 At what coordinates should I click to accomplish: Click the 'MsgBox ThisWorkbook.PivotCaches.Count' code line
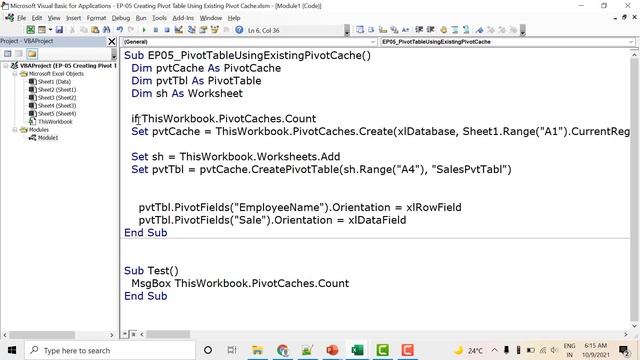(240, 283)
